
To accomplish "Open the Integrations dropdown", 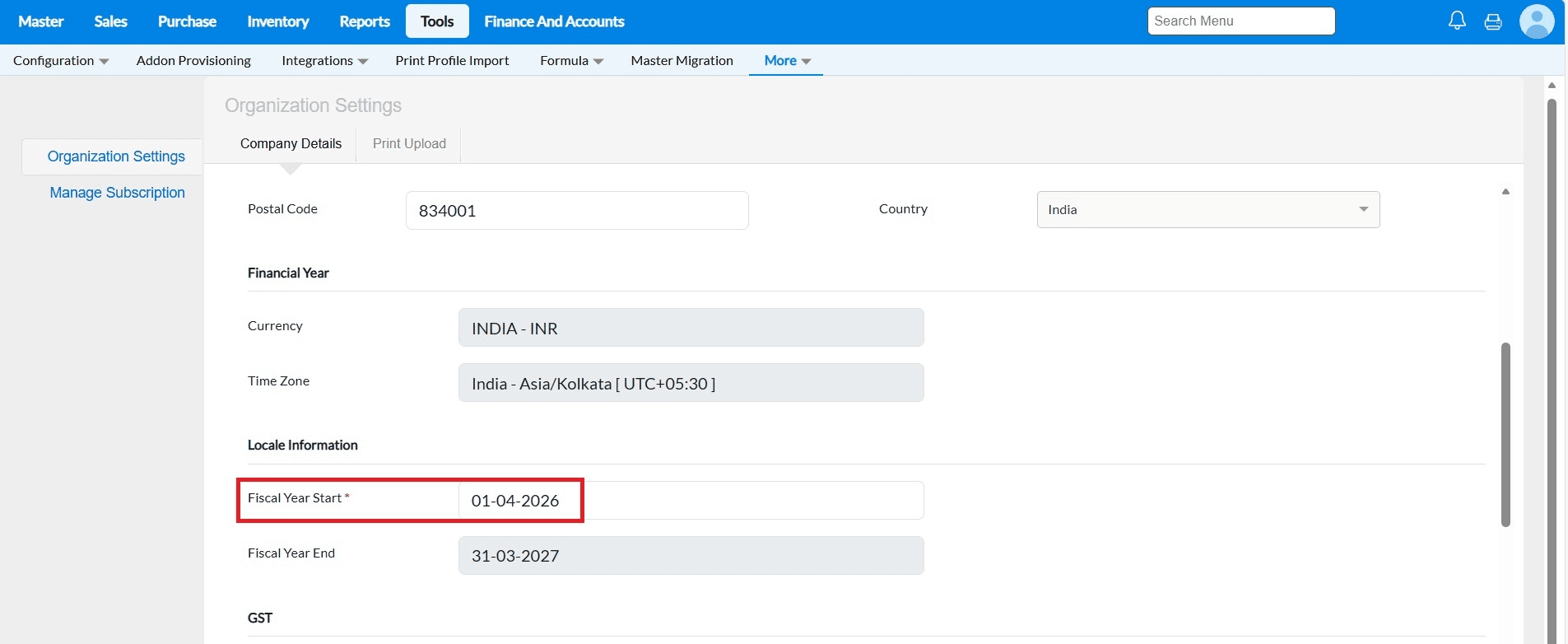I will coord(324,61).
